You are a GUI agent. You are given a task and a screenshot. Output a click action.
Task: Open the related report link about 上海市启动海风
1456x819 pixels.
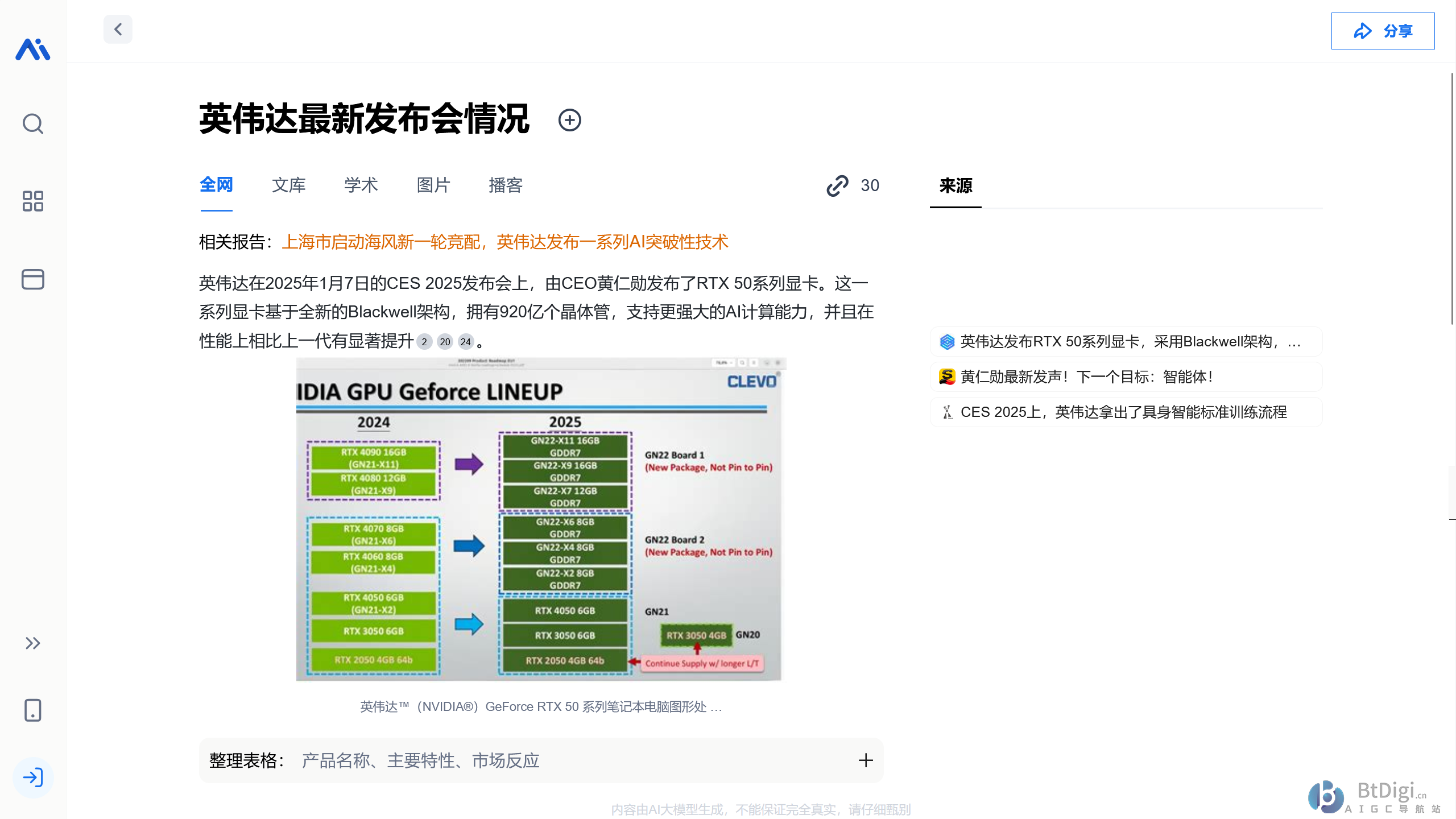coord(504,242)
